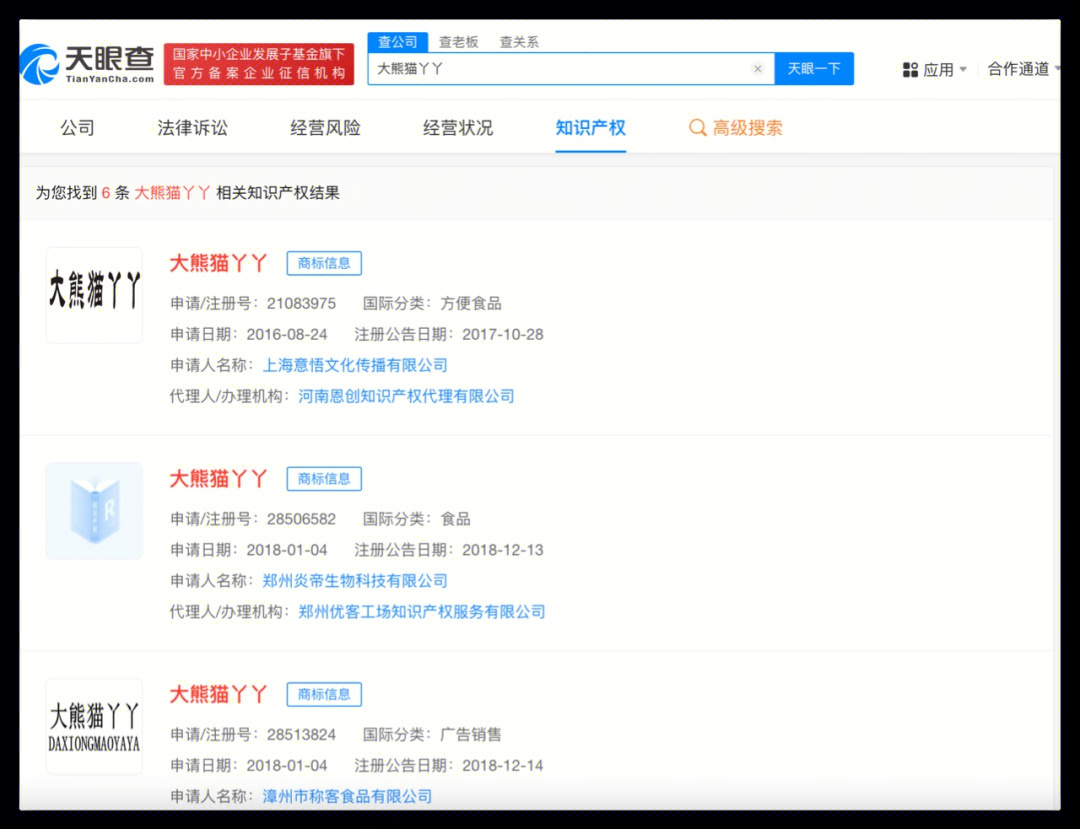
Task: Click the 高级搜索 magnifier icon
Action: tap(698, 128)
